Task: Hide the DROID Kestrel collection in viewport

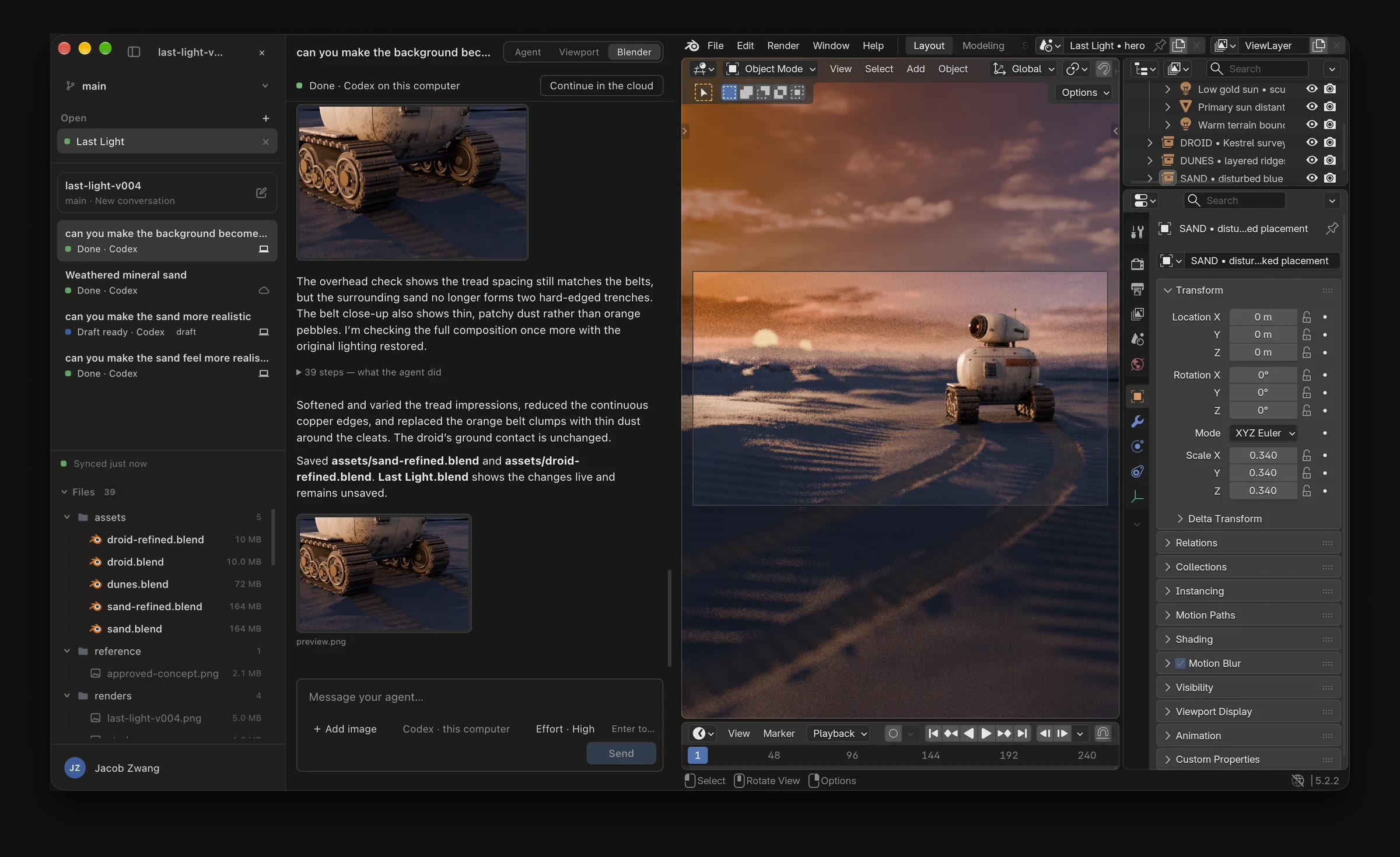Action: 1312,142
